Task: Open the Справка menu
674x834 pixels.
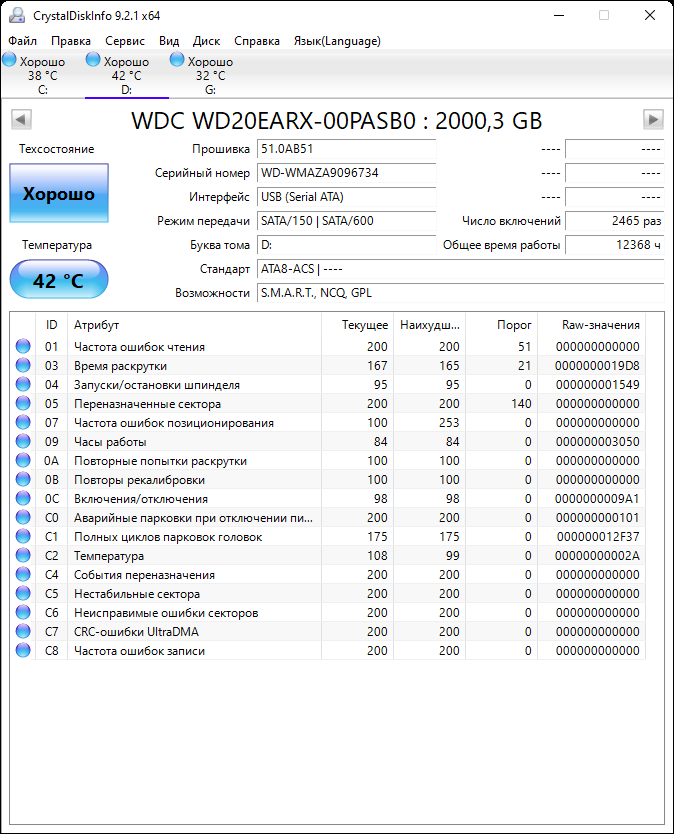Action: [x=257, y=41]
